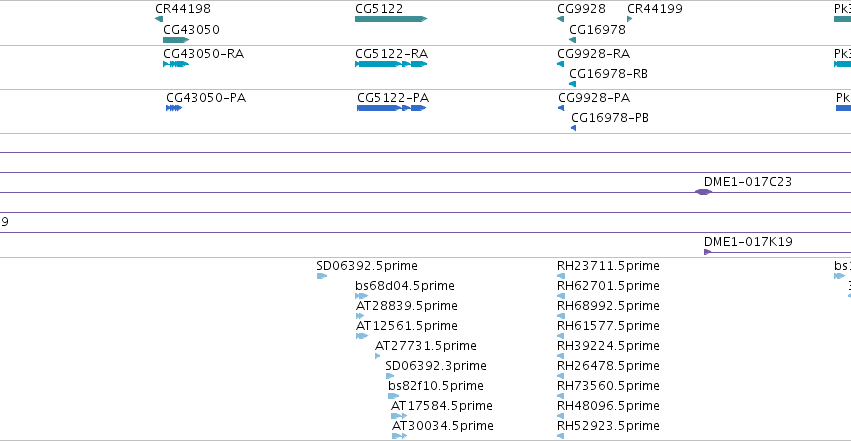Viewport: 851px width, 441px height.
Task: Click the CG9928-PA protein label
Action: pos(594,98)
